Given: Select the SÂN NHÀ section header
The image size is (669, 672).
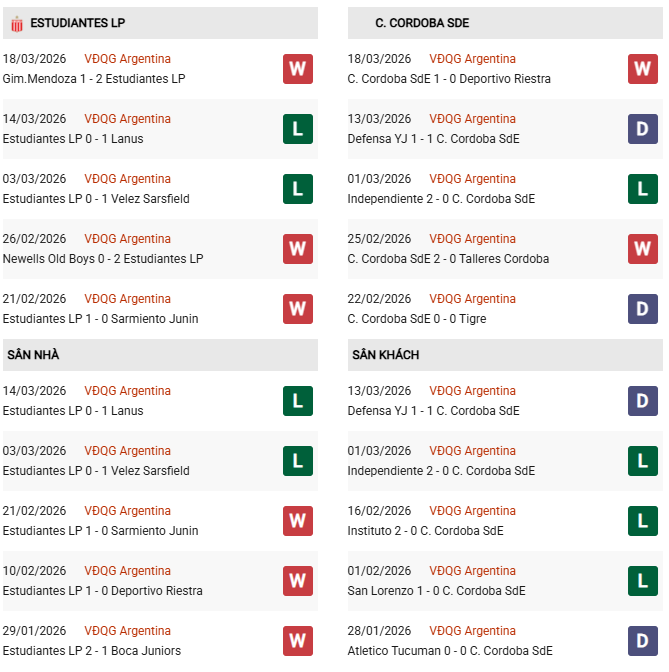Looking at the screenshot, I should (33, 355).
